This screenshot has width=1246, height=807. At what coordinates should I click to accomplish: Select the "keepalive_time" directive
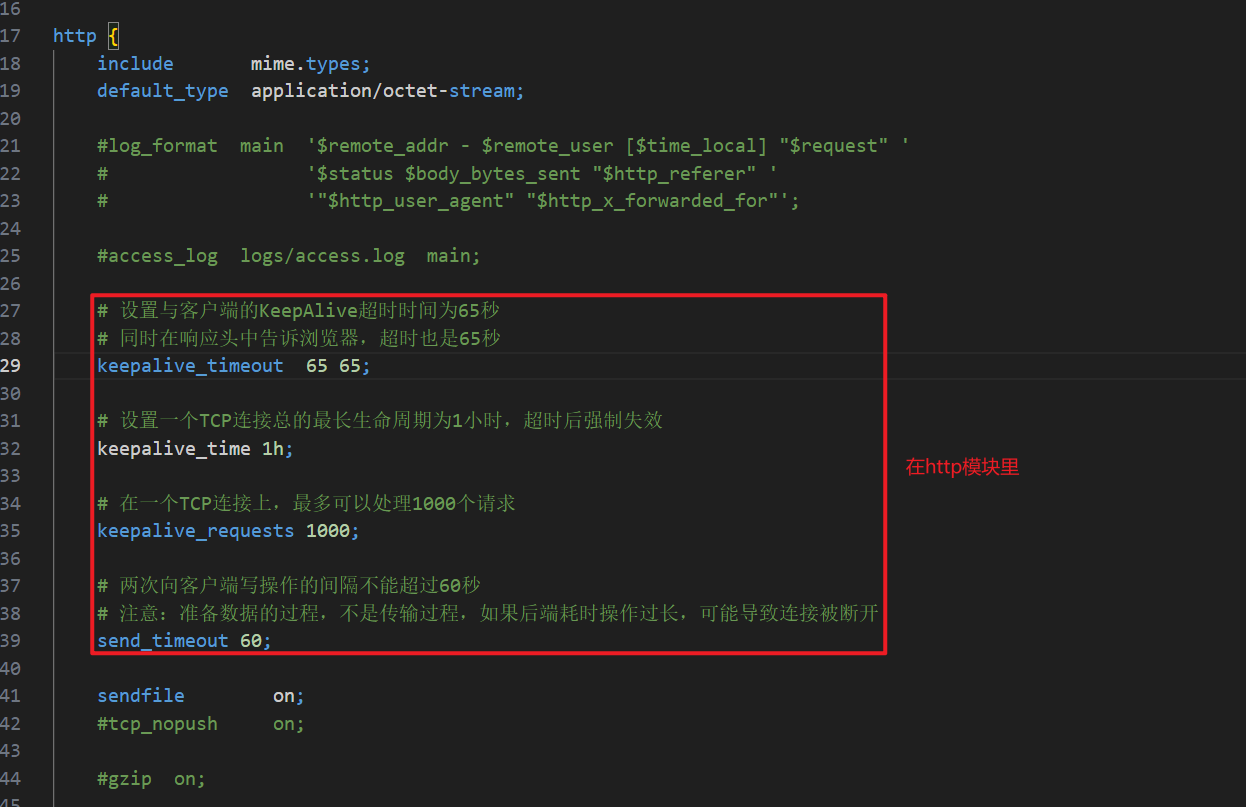pyautogui.click(x=174, y=449)
